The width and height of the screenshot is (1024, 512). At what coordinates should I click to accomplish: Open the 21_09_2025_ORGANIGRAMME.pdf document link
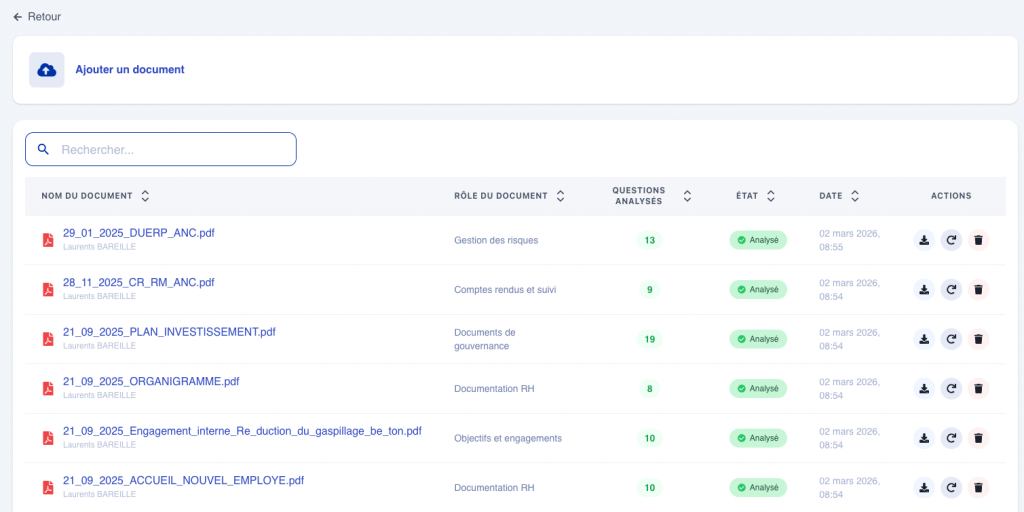(151, 381)
